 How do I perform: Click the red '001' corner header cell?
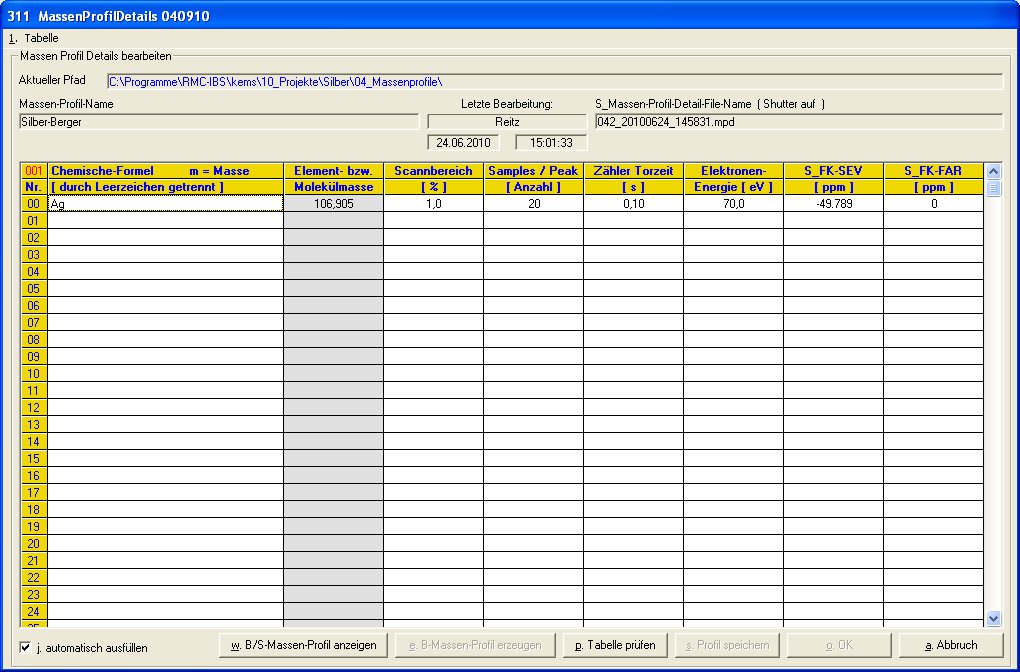34,171
